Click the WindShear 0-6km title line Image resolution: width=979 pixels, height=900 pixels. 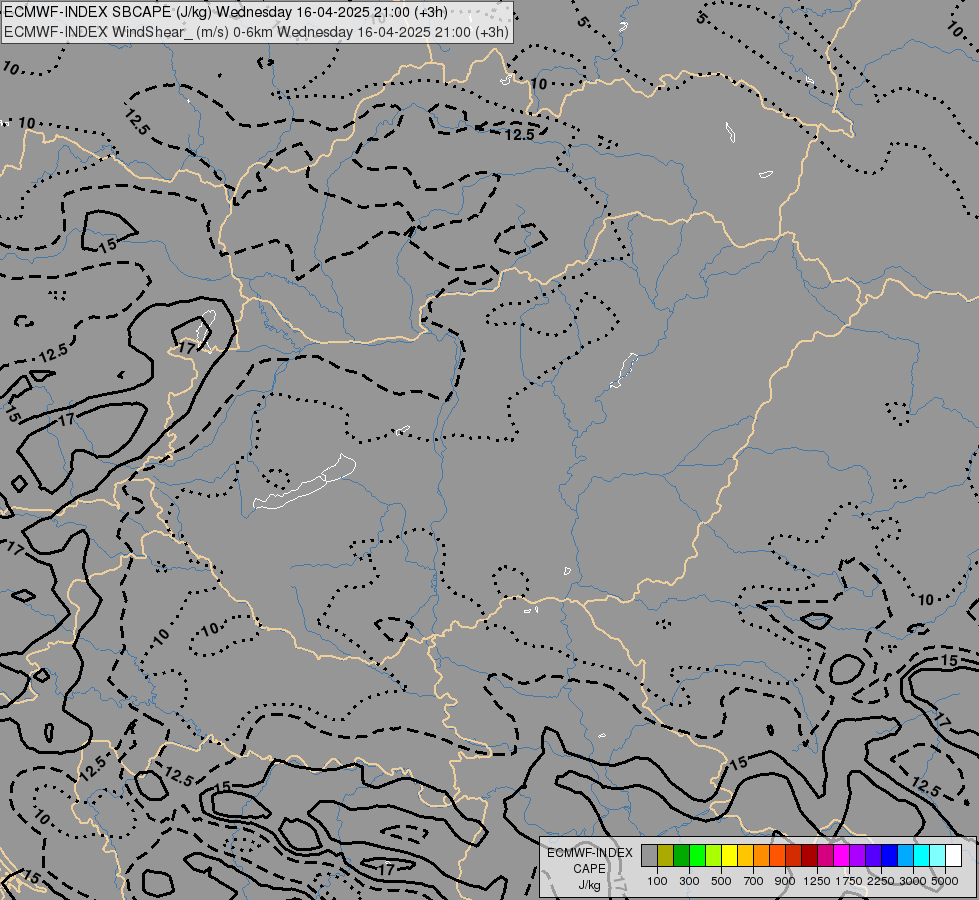tap(256, 31)
